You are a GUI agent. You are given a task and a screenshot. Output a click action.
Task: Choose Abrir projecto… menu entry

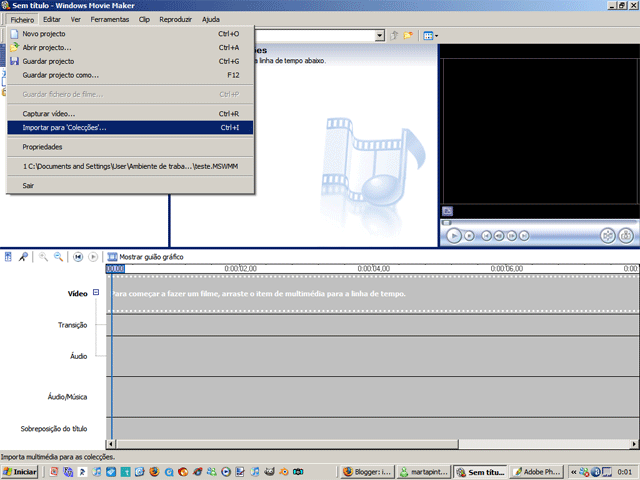(x=130, y=48)
